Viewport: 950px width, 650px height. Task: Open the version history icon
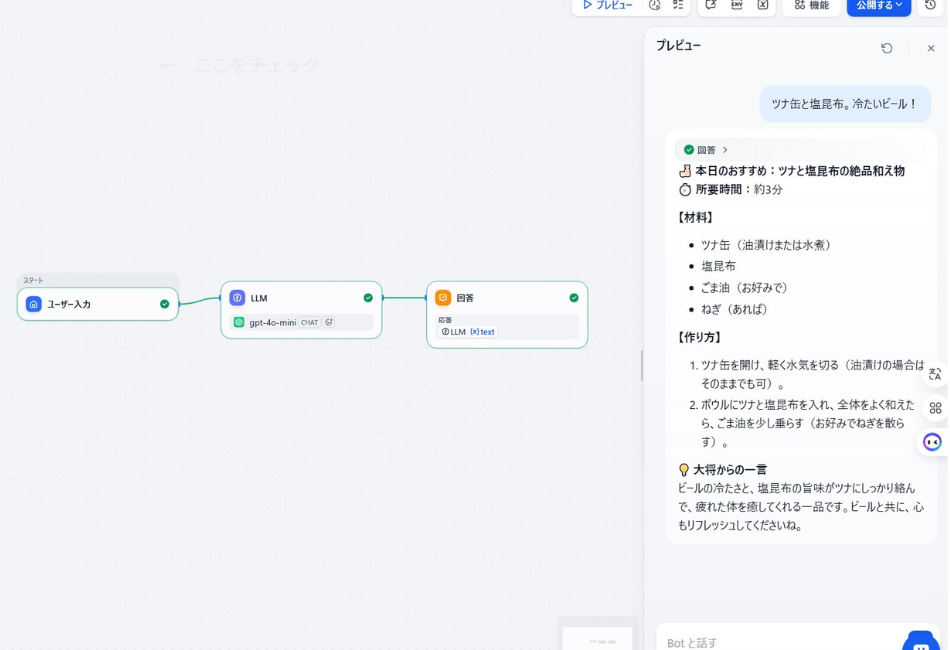(934, 7)
